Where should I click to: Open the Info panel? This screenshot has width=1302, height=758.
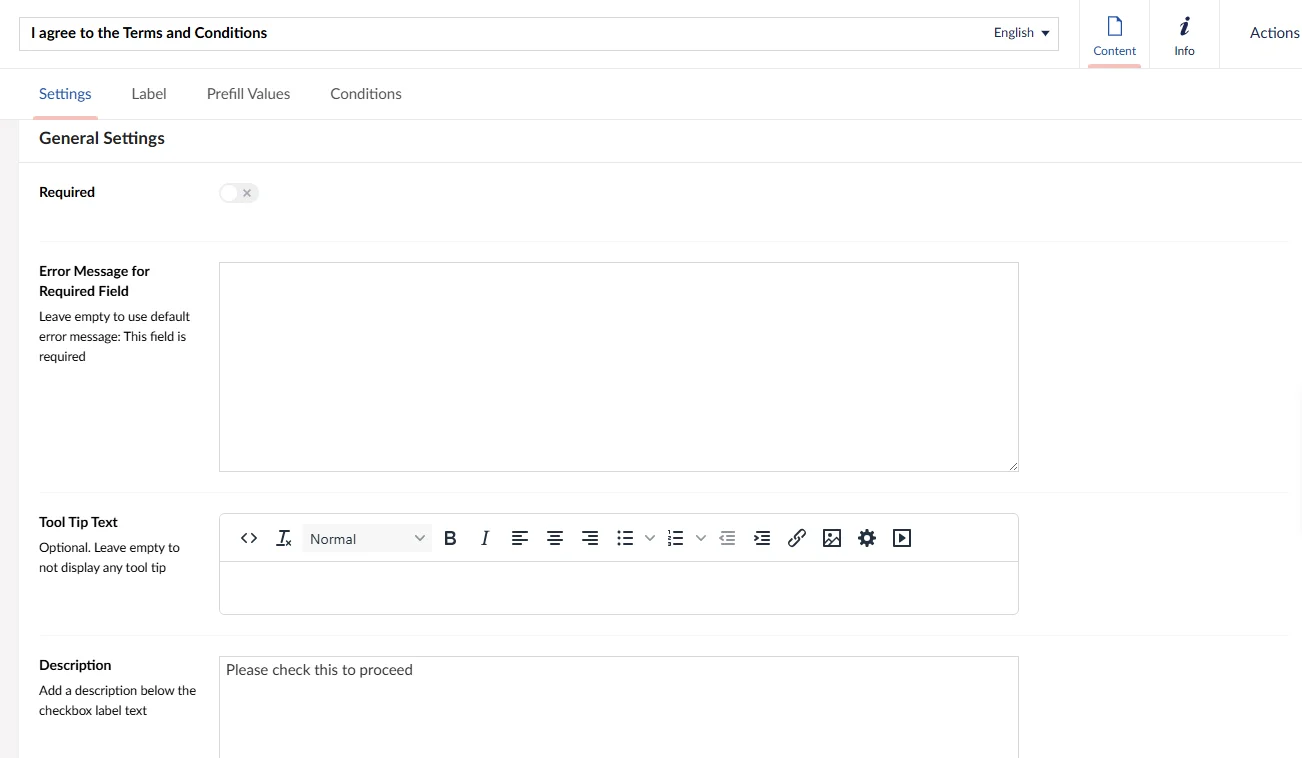click(x=1184, y=35)
